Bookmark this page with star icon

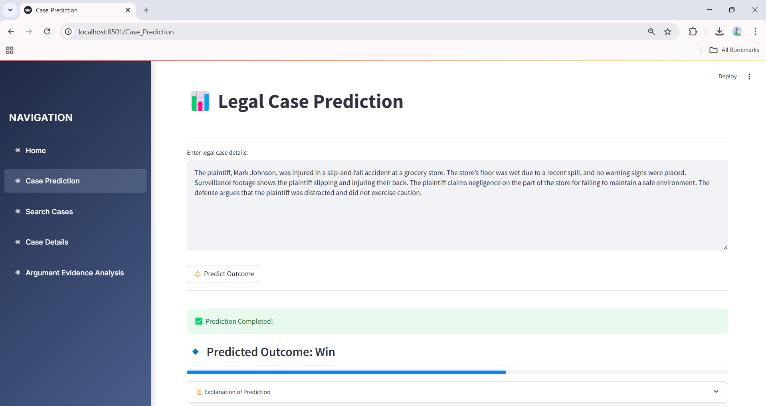(667, 31)
